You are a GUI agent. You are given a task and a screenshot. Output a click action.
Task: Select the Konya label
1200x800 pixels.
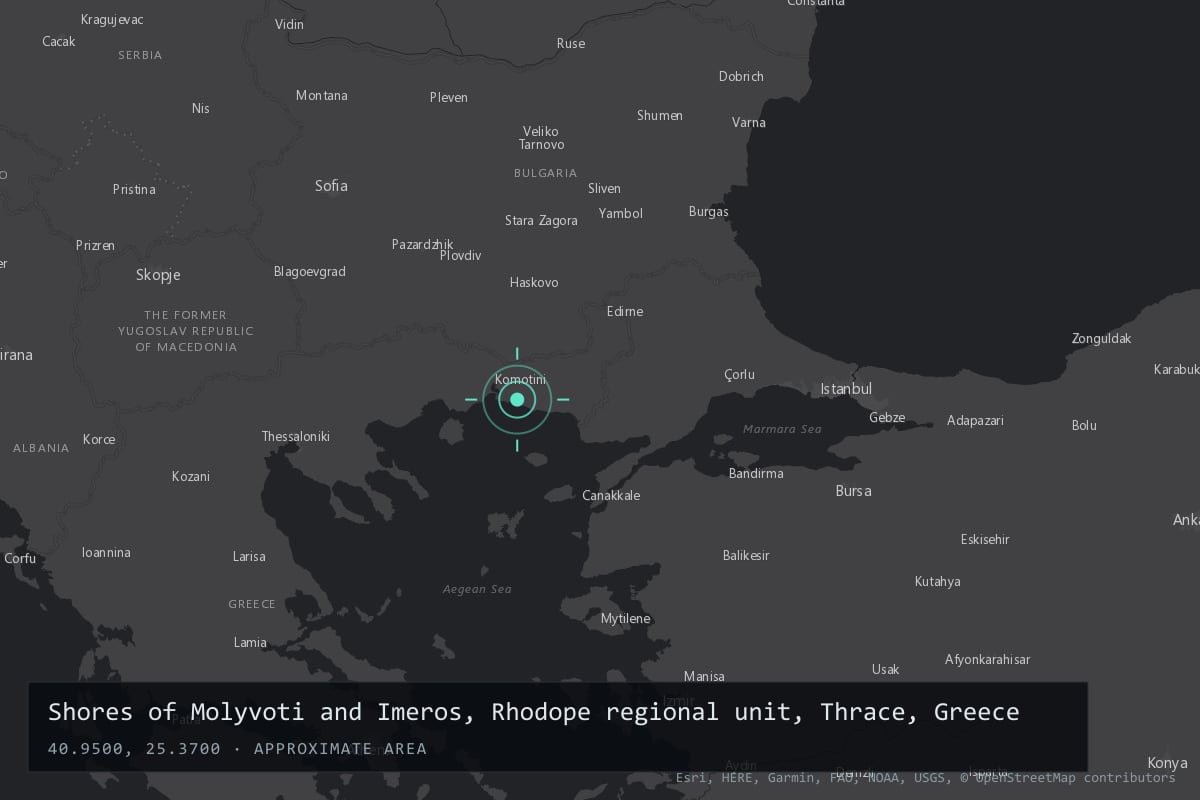click(x=1167, y=763)
